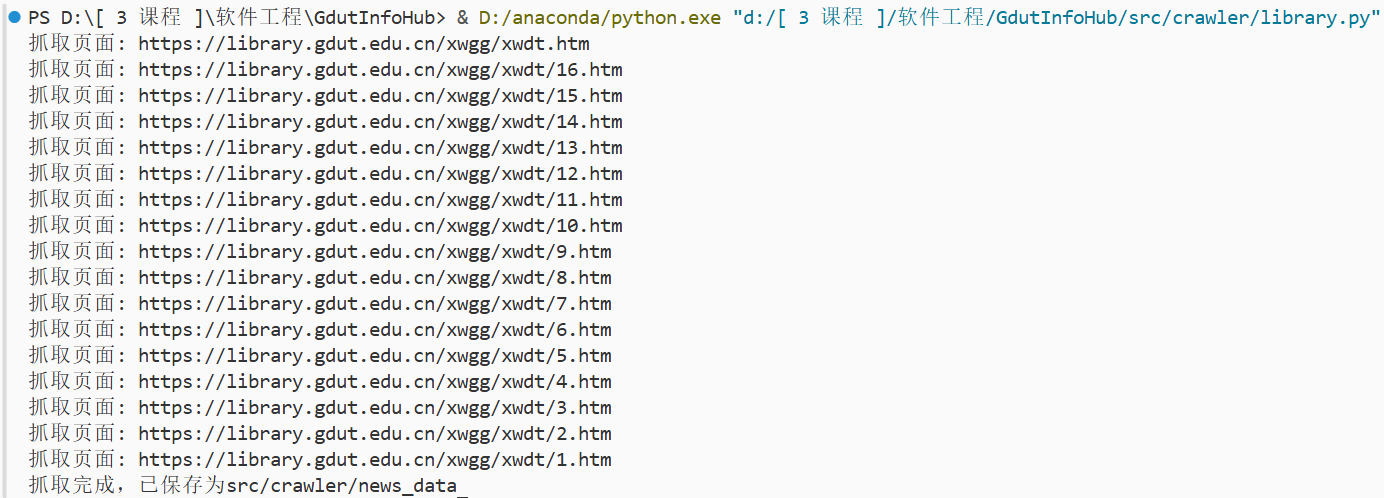Image resolution: width=1384 pixels, height=498 pixels.
Task: Open the xwdt/16.htm URL
Action: (380, 70)
